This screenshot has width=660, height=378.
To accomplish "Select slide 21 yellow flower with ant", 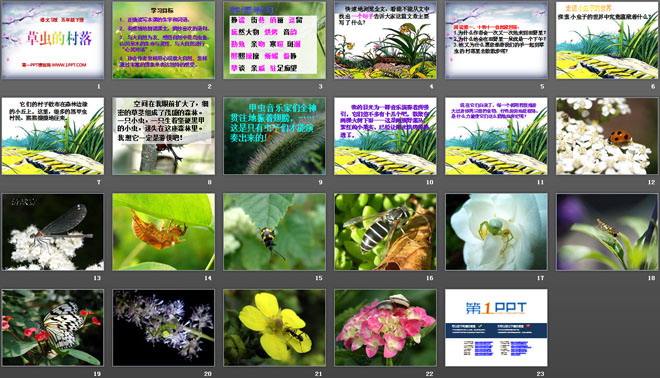I will click(274, 327).
